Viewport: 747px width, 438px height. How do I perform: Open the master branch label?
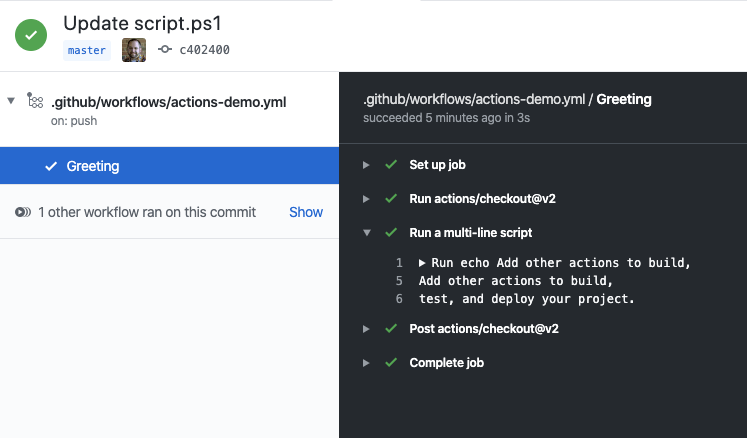(x=87, y=50)
